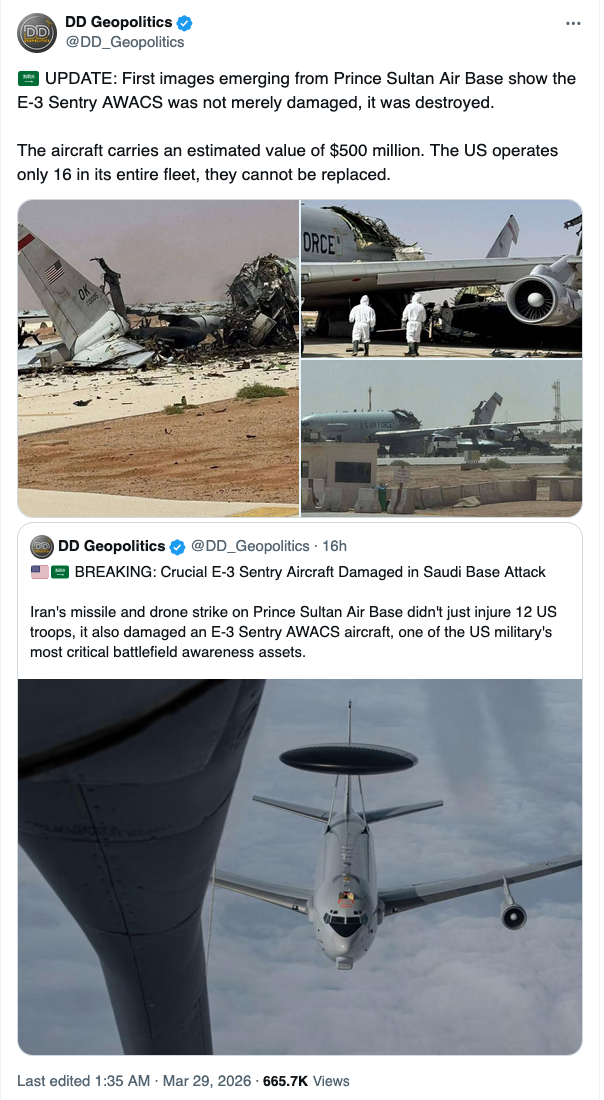
Task: Open the destroyed tail wreckage photo
Action: 159,358
